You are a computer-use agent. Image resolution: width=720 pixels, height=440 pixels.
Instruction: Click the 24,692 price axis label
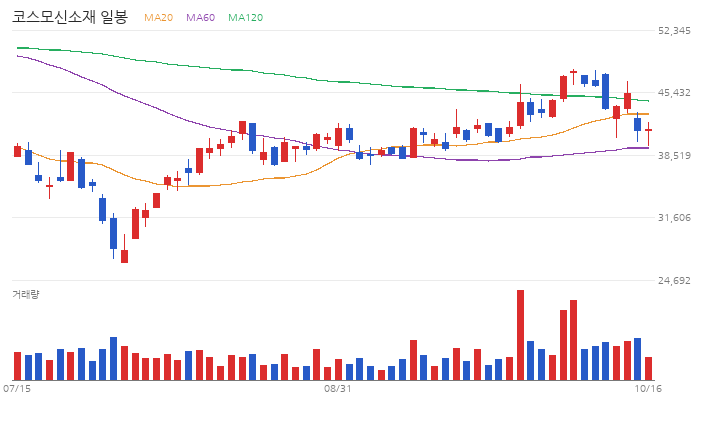(674, 281)
